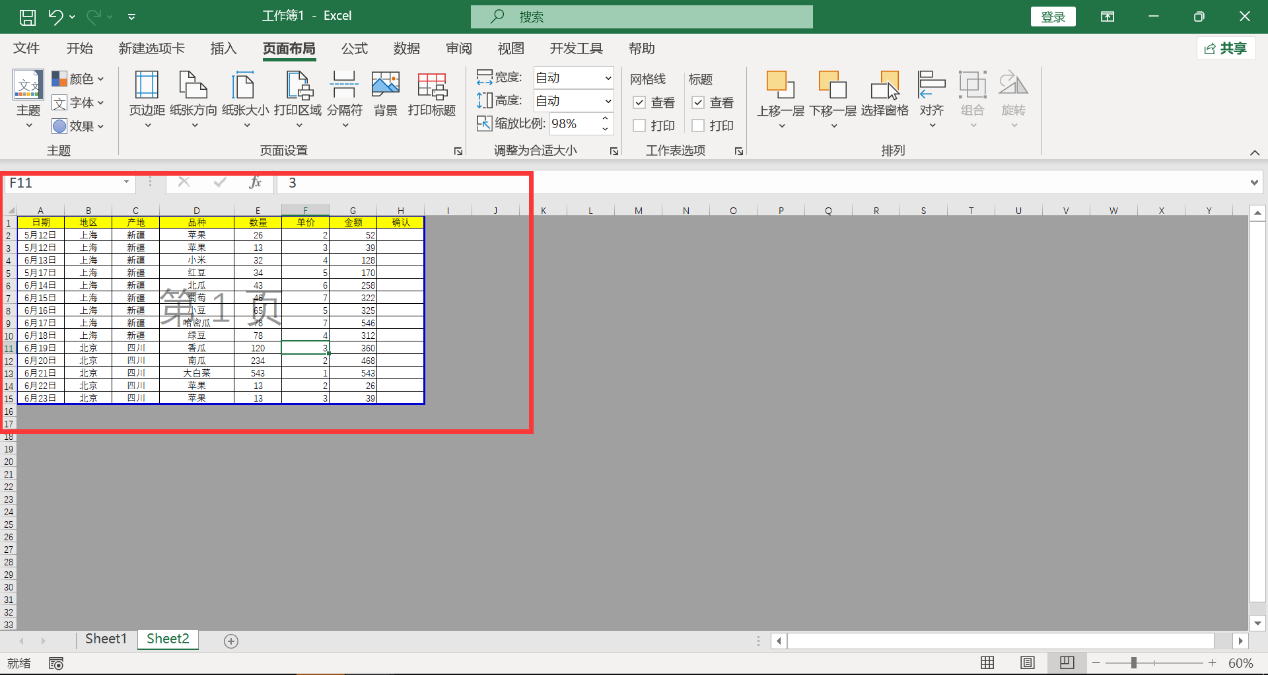Switch to the Insert (插入) tab
The width and height of the screenshot is (1268, 675).
pos(224,48)
